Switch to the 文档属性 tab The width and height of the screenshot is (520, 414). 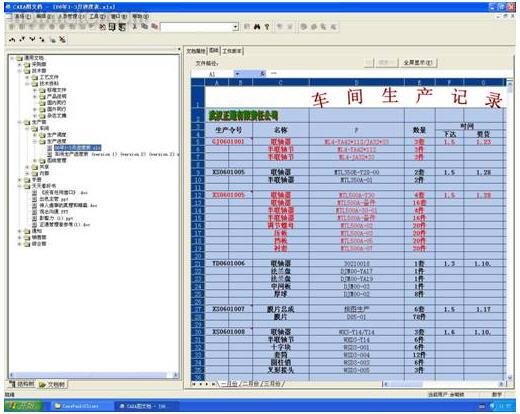coord(196,51)
